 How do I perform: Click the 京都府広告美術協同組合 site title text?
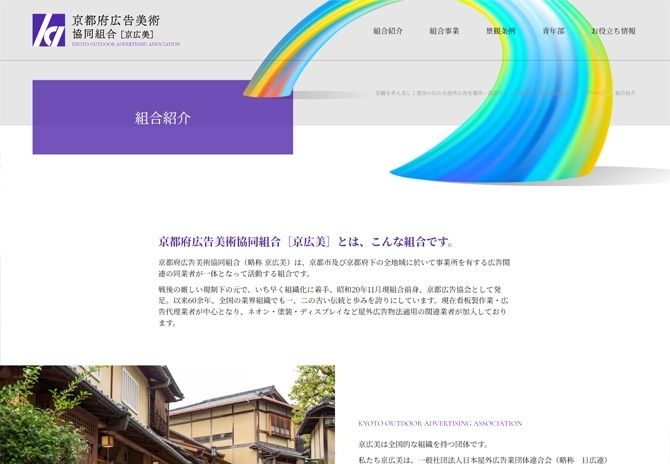click(x=115, y=26)
